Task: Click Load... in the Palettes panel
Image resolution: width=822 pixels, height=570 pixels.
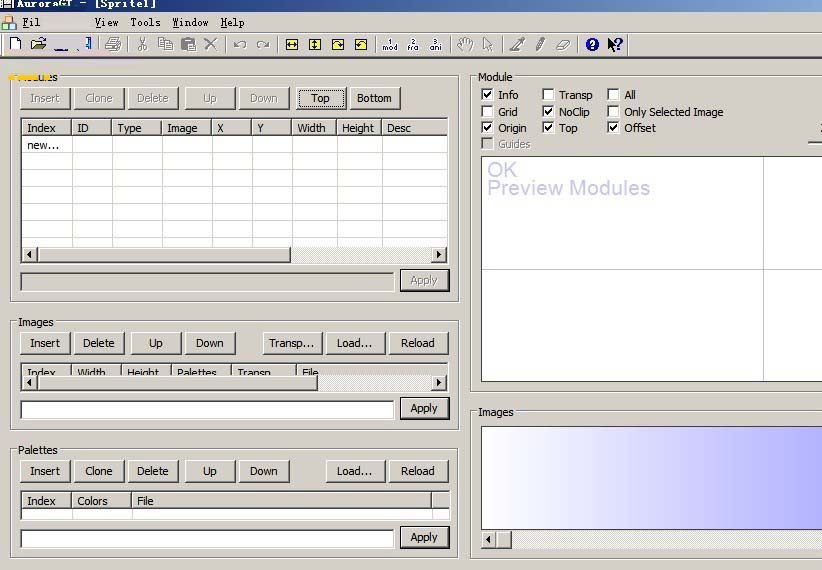Action: [354, 471]
